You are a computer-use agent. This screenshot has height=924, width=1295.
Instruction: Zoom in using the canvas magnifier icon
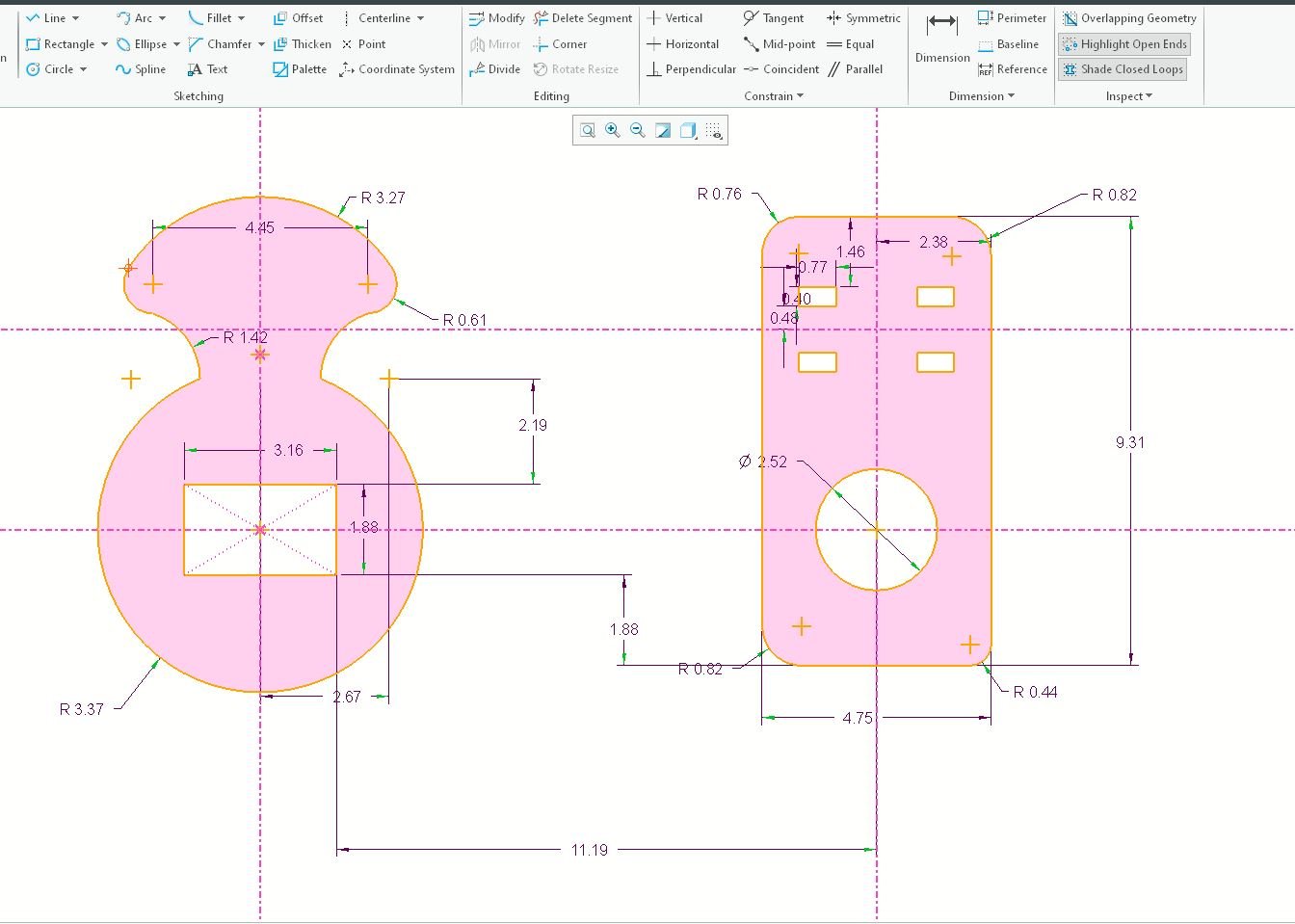pyautogui.click(x=612, y=130)
